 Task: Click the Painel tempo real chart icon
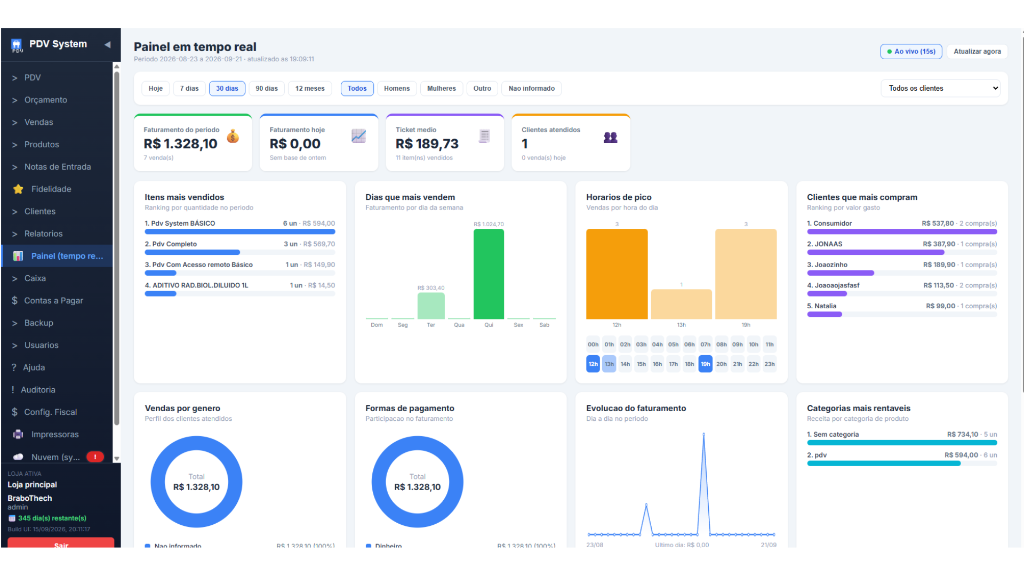(x=18, y=256)
